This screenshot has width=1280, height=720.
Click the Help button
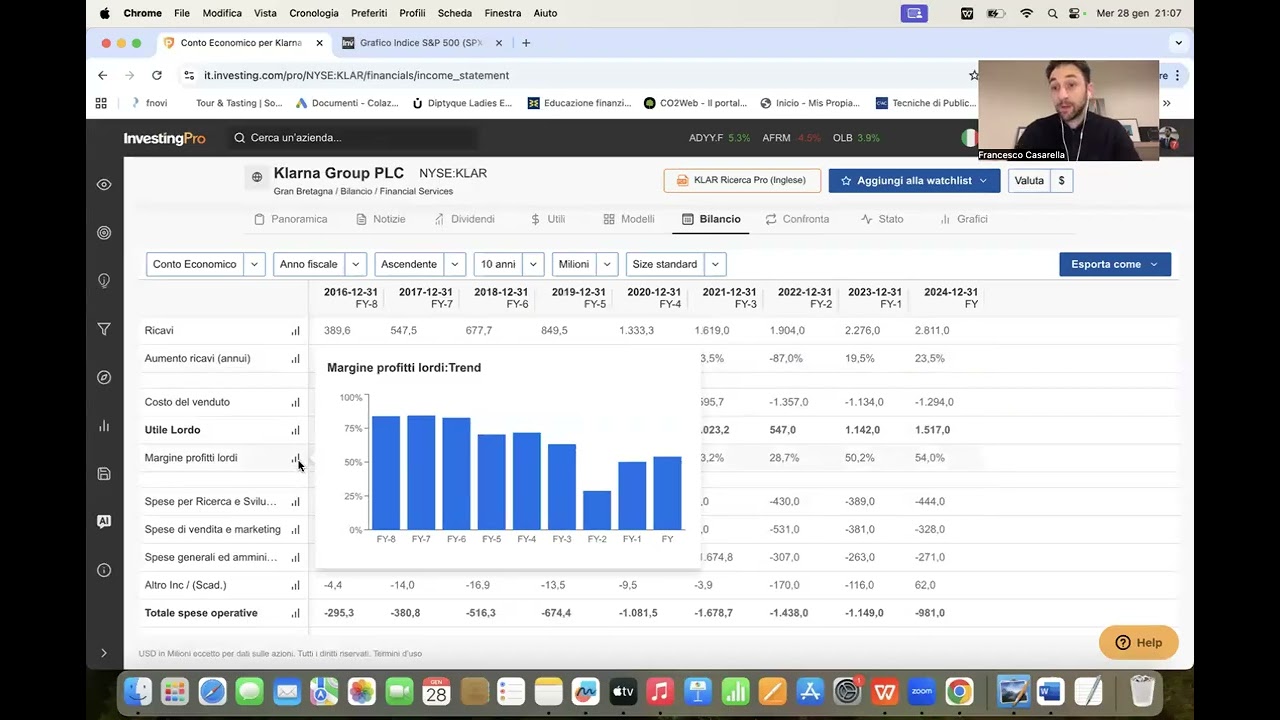[x=1138, y=643]
